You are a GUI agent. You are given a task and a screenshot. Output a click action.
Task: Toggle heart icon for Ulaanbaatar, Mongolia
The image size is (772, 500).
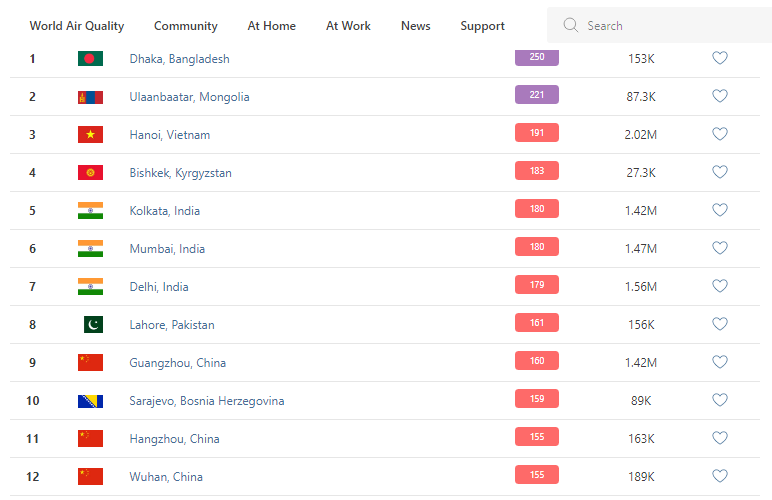pos(719,96)
